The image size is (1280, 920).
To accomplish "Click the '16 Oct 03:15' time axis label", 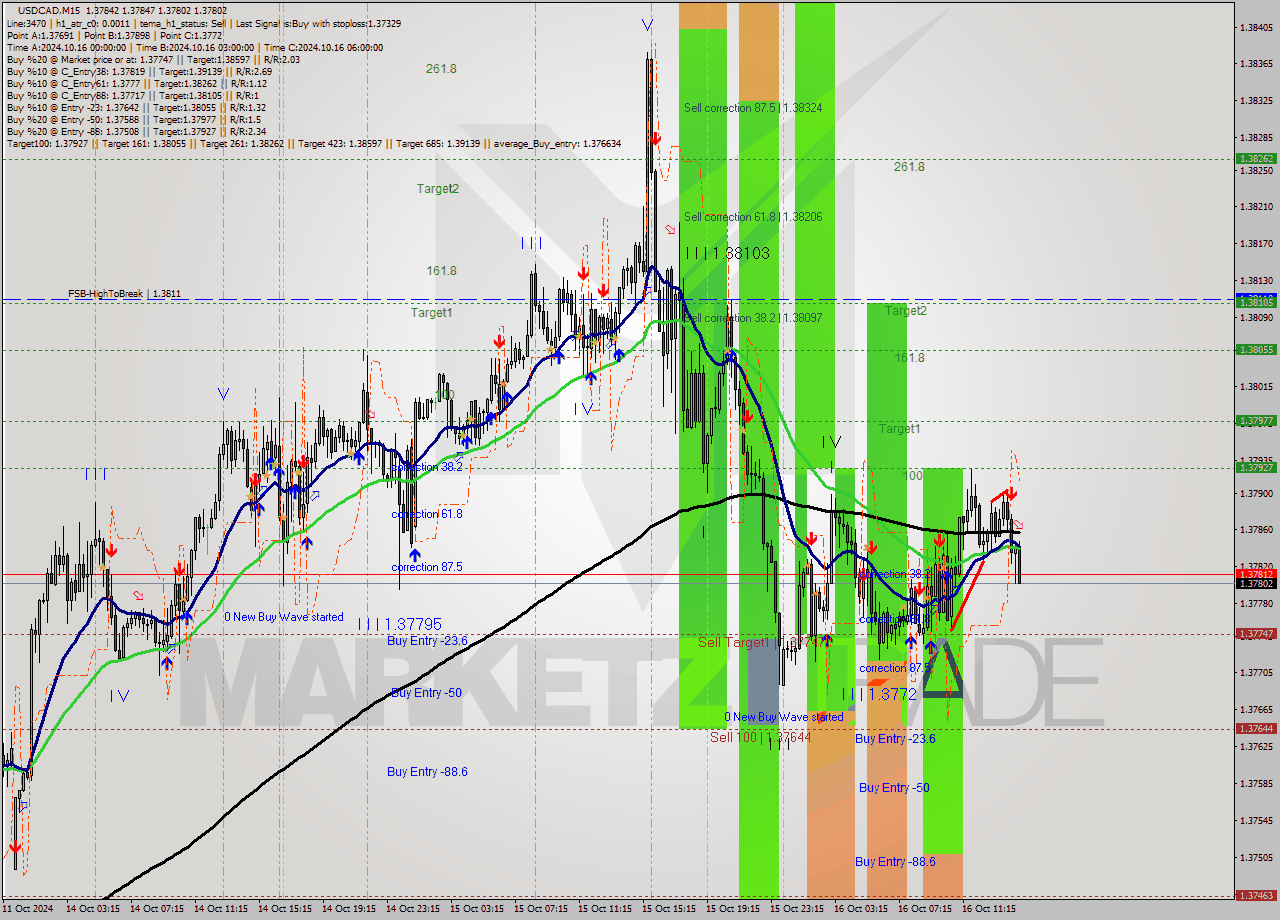I will pos(860,909).
